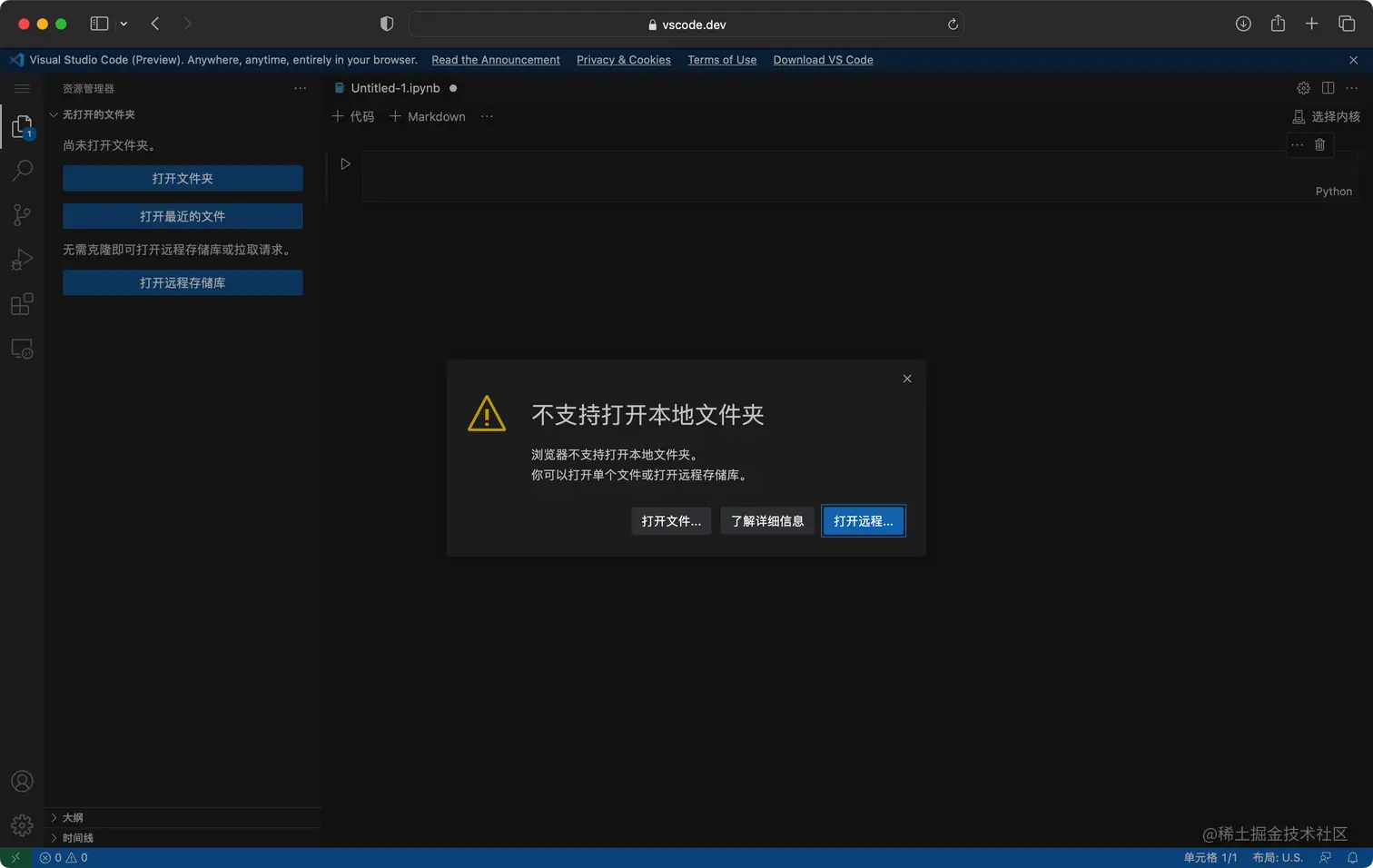
Task: Add a code cell with 代码
Action: (353, 116)
